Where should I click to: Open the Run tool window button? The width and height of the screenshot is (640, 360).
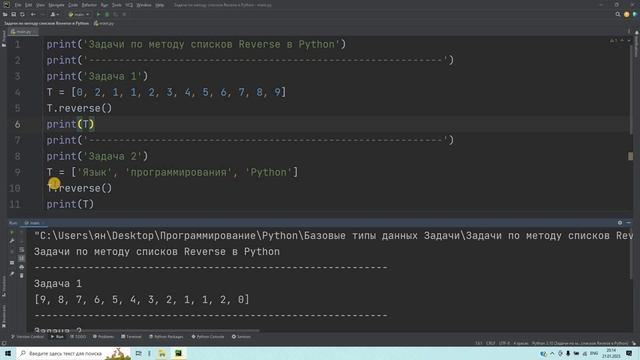click(57, 337)
